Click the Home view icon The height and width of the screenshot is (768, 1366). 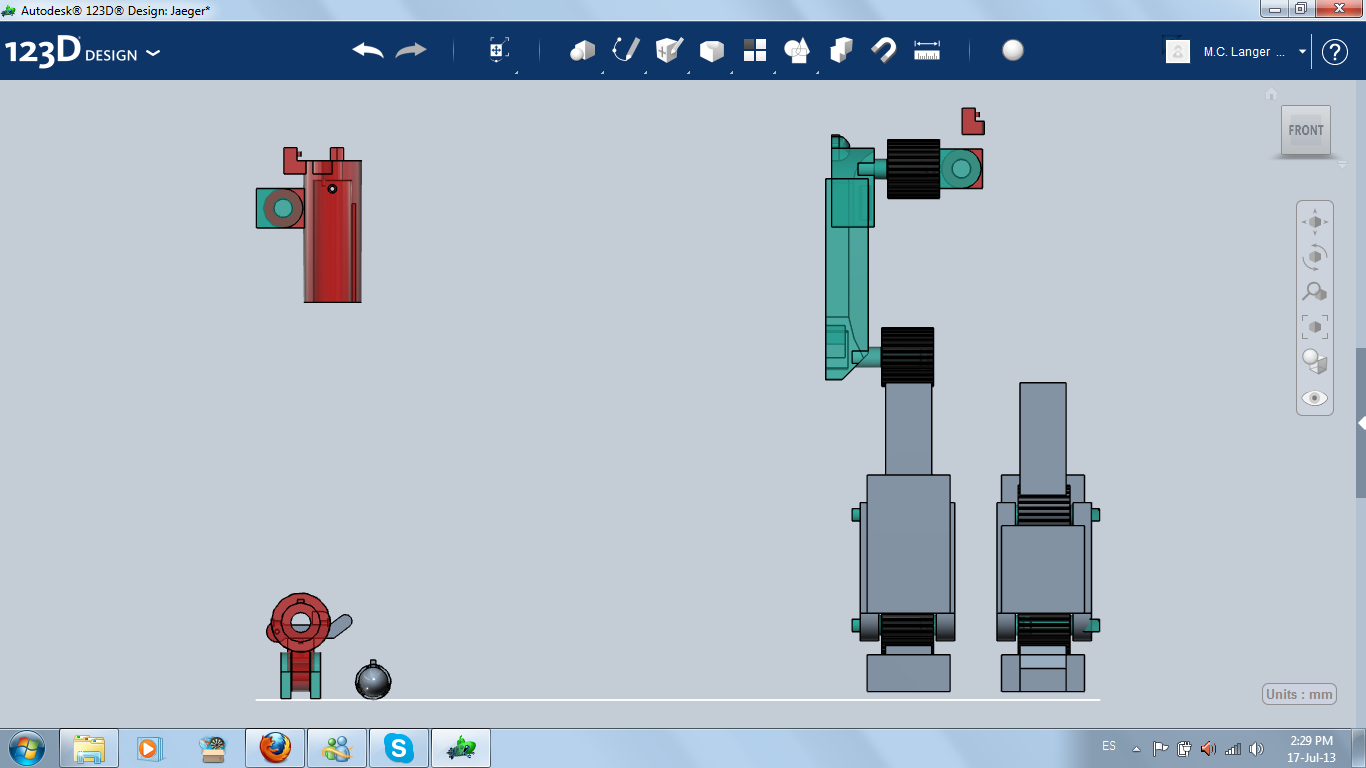[x=1271, y=94]
